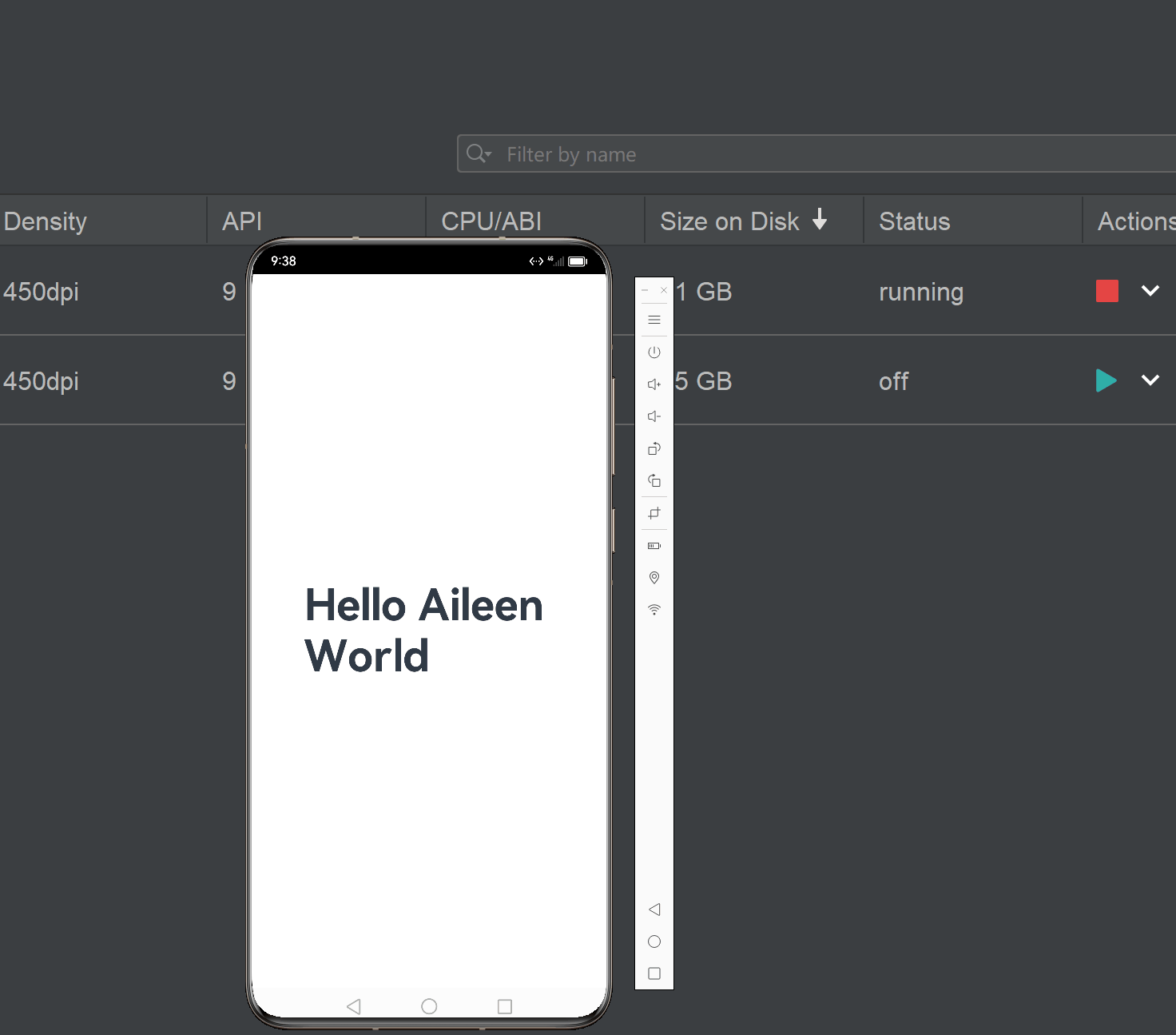Open location settings pin icon

coord(654,578)
